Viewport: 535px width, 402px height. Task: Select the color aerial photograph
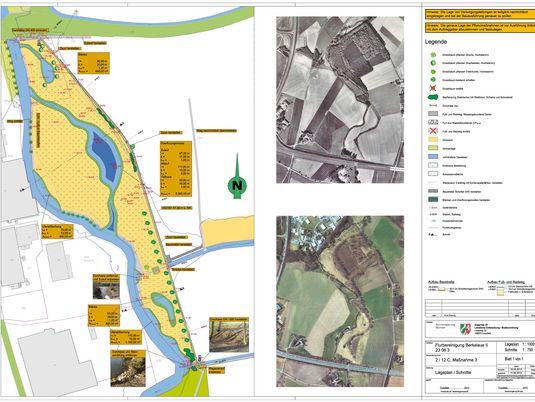[x=340, y=301]
